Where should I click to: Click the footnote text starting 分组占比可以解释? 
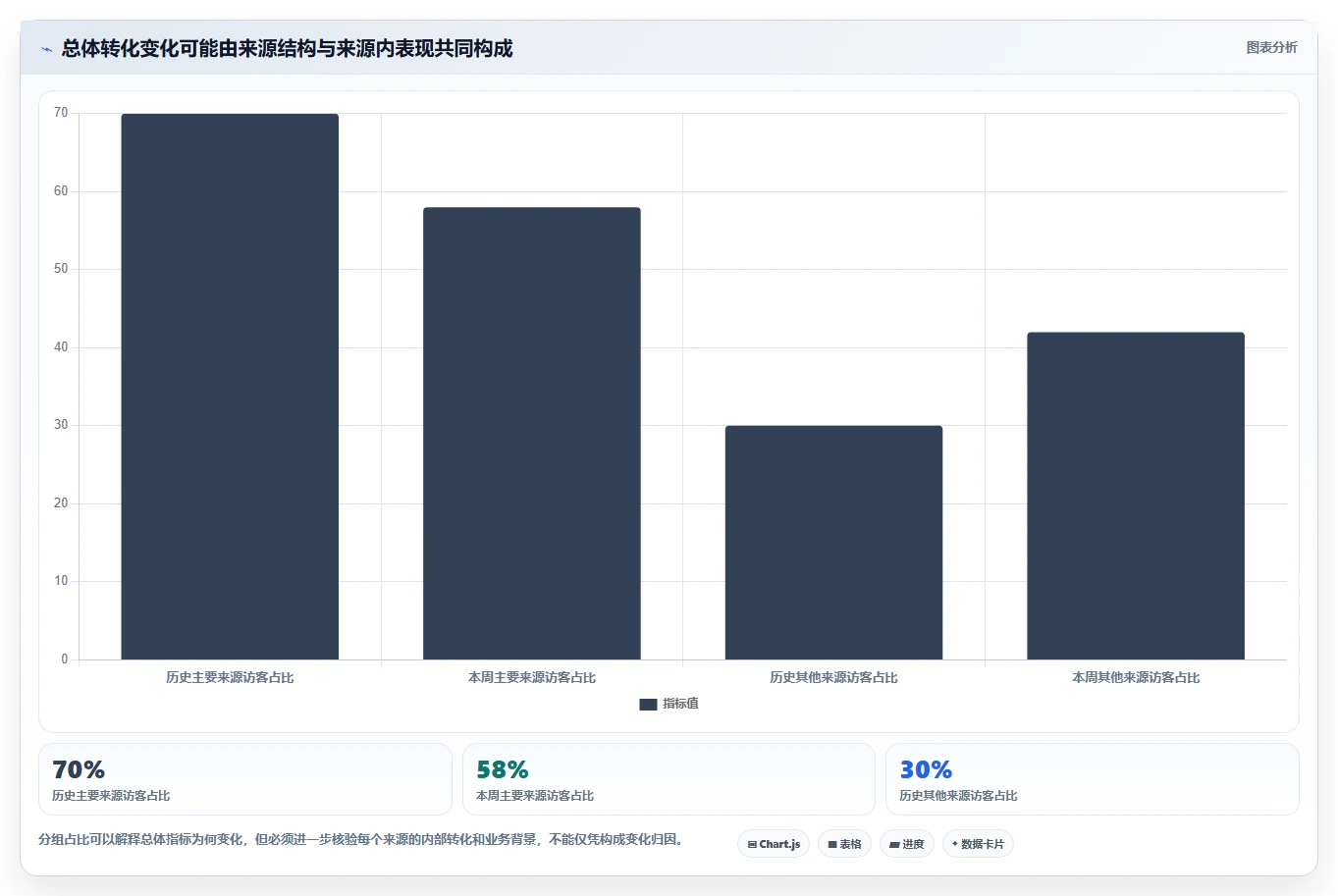pyautogui.click(x=361, y=840)
